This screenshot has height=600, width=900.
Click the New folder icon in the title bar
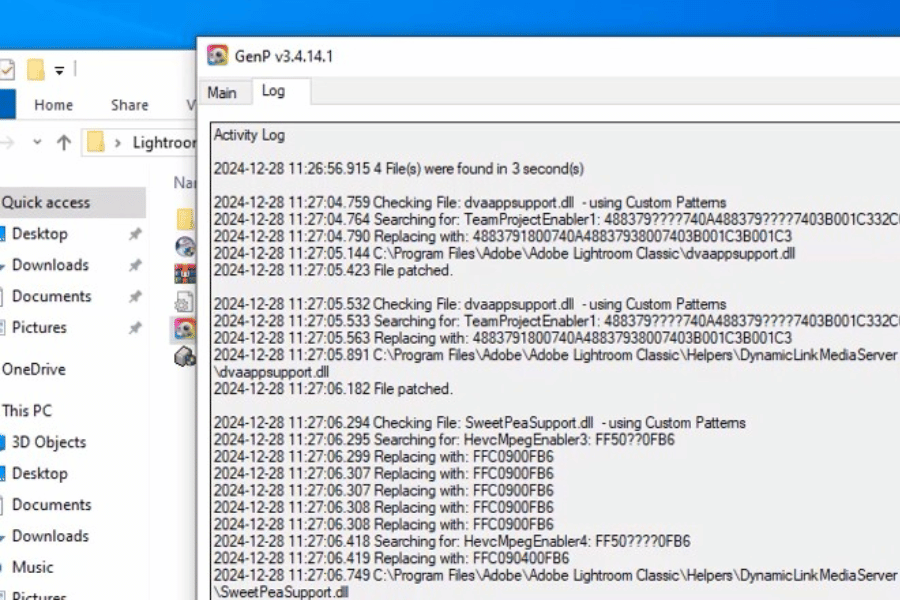(x=36, y=70)
